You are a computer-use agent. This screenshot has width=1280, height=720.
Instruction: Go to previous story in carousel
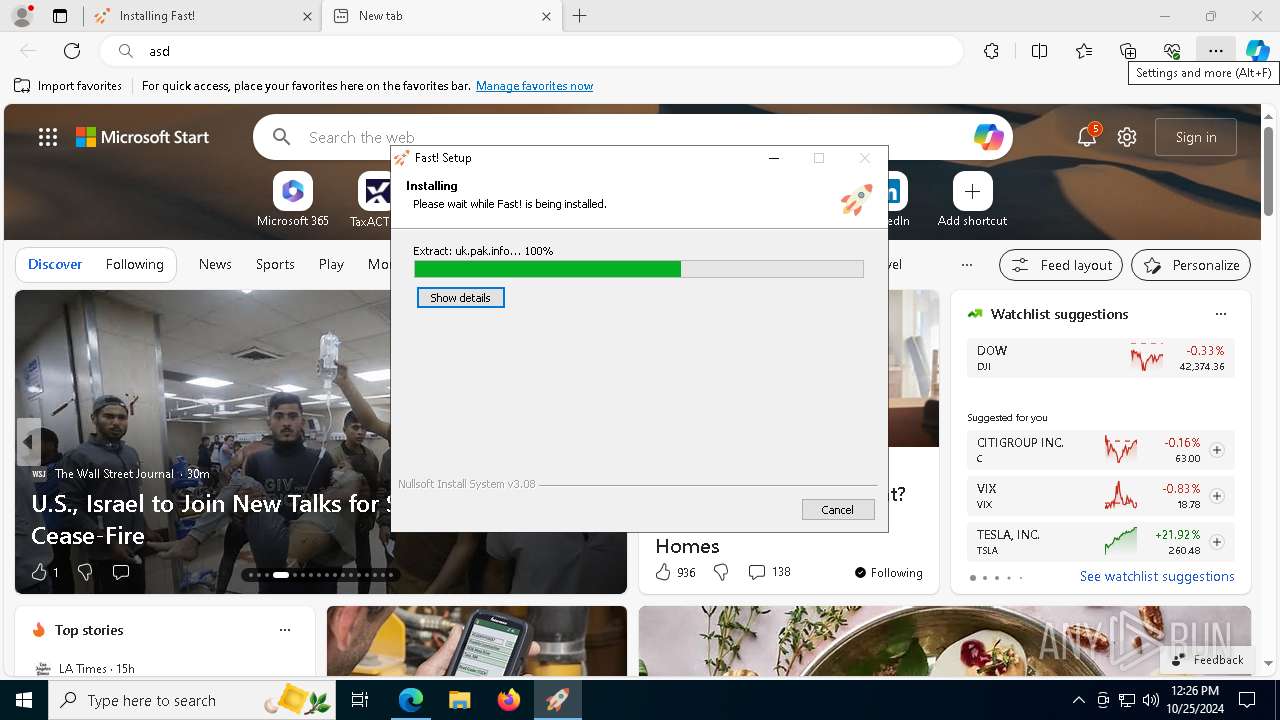tap(28, 441)
